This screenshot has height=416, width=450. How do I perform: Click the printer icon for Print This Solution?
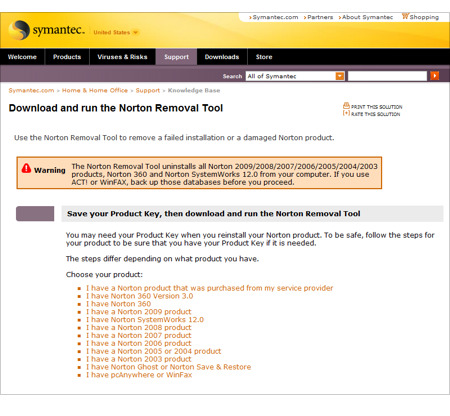click(346, 106)
